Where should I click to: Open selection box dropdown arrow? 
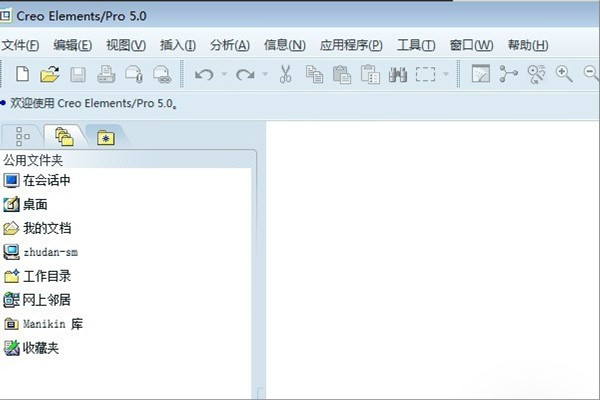pos(446,74)
